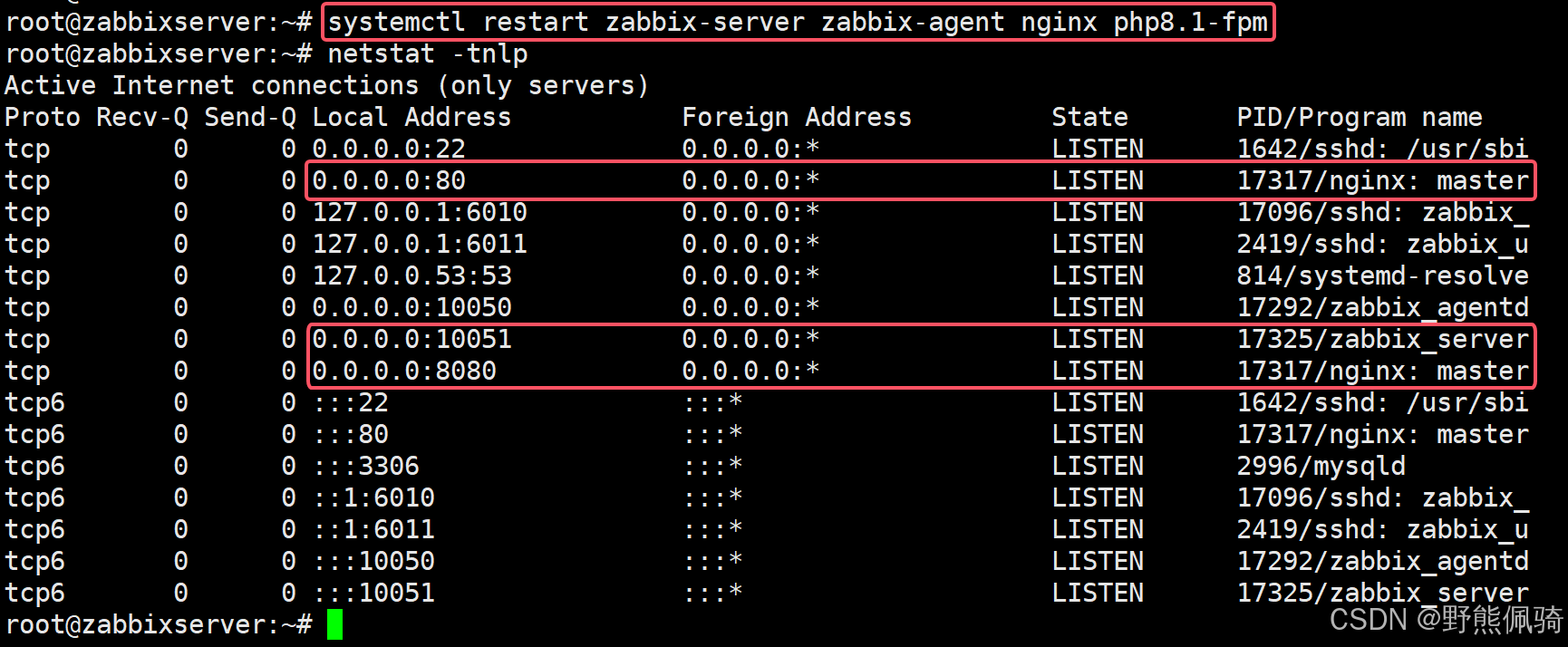Click 'Active Internet connections (only servers)' line

pos(327,85)
